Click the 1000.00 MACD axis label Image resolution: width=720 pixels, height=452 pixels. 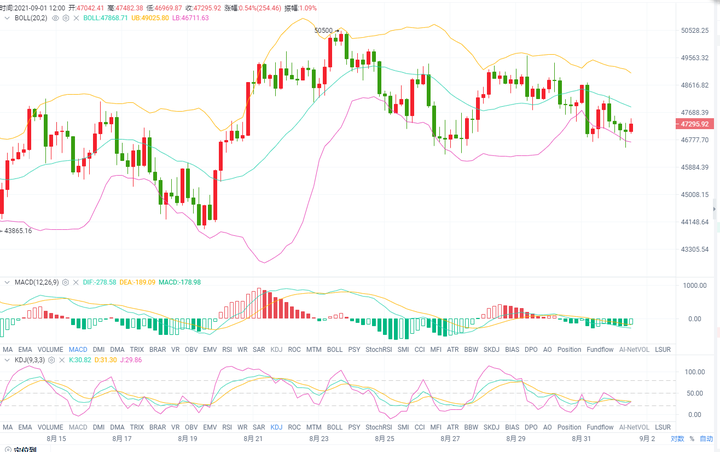(x=695, y=286)
